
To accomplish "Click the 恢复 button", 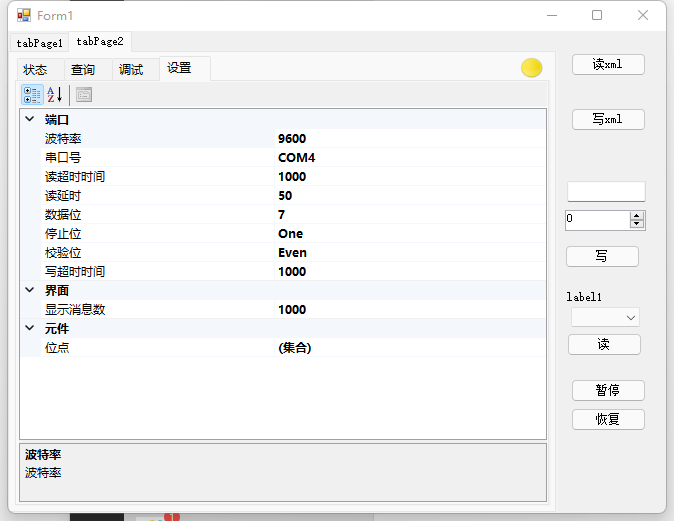I will [x=608, y=419].
